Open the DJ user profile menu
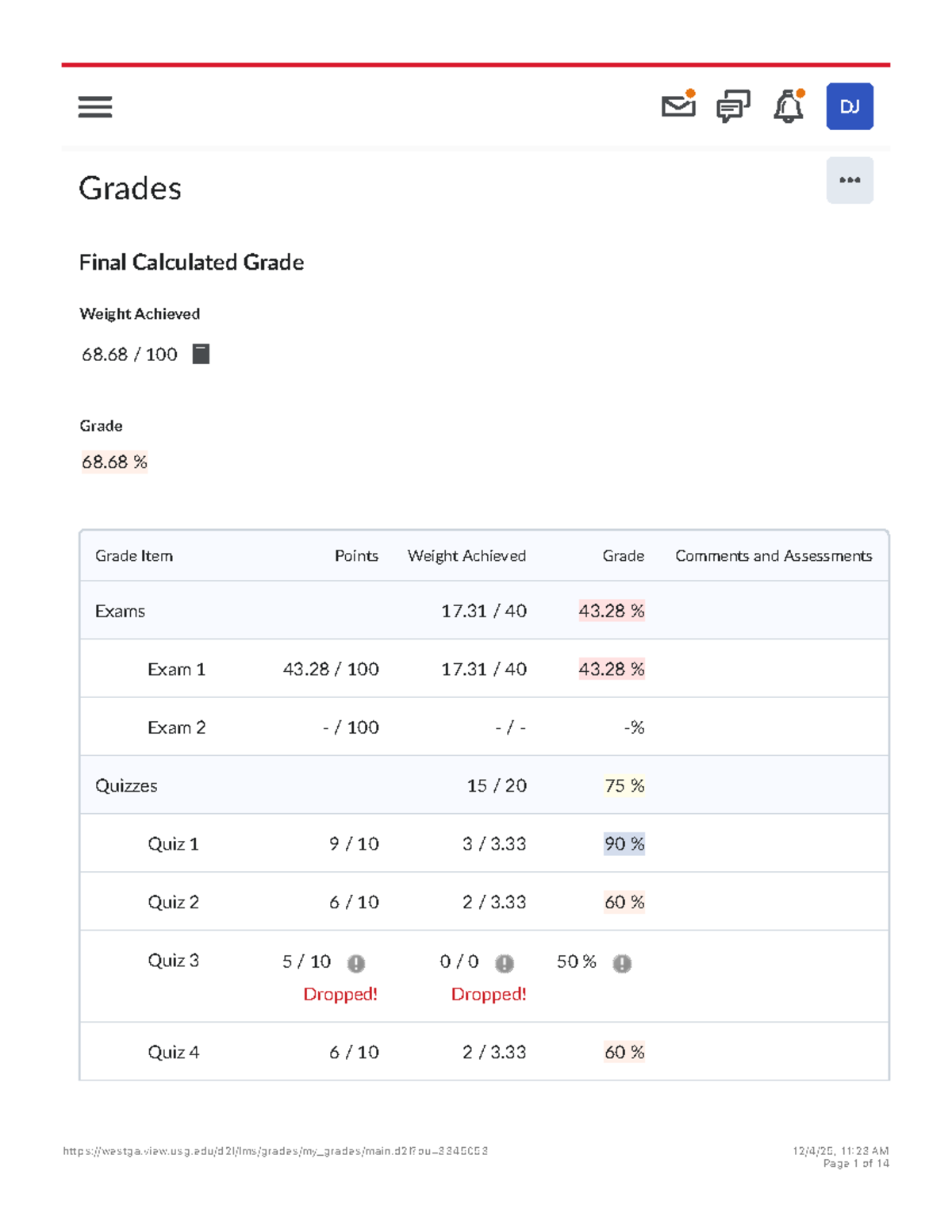Viewport: 952px width, 1232px height. [850, 106]
